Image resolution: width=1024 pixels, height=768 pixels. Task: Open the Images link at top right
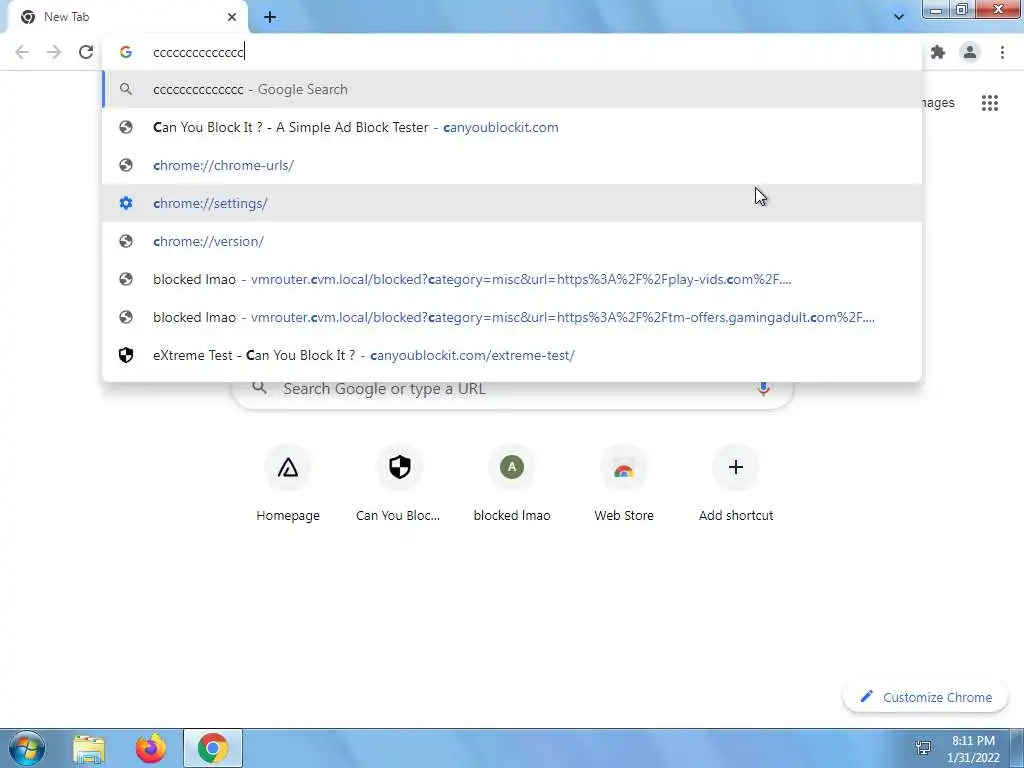click(938, 103)
